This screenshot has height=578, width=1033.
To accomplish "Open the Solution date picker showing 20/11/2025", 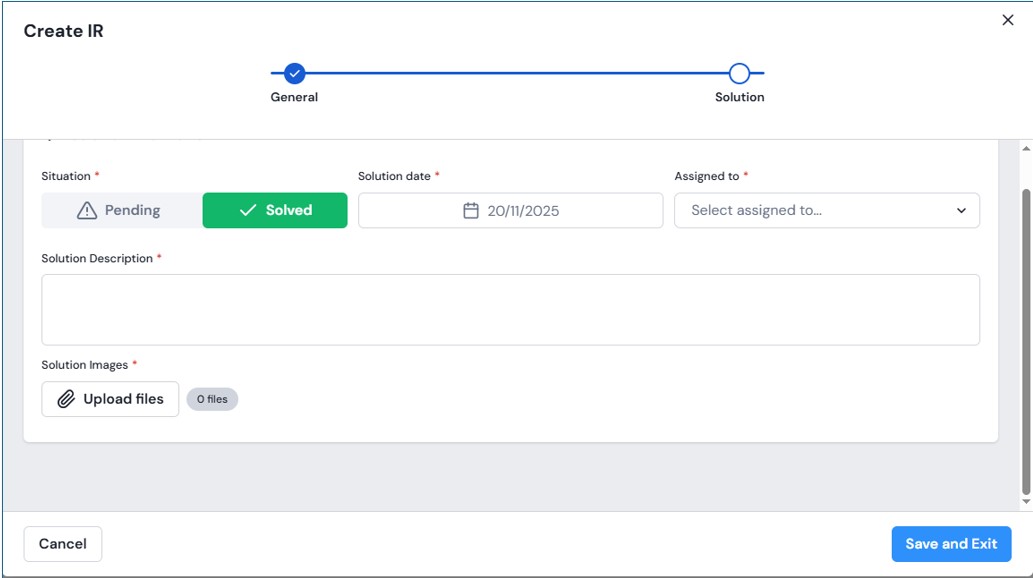I will 510,211.
